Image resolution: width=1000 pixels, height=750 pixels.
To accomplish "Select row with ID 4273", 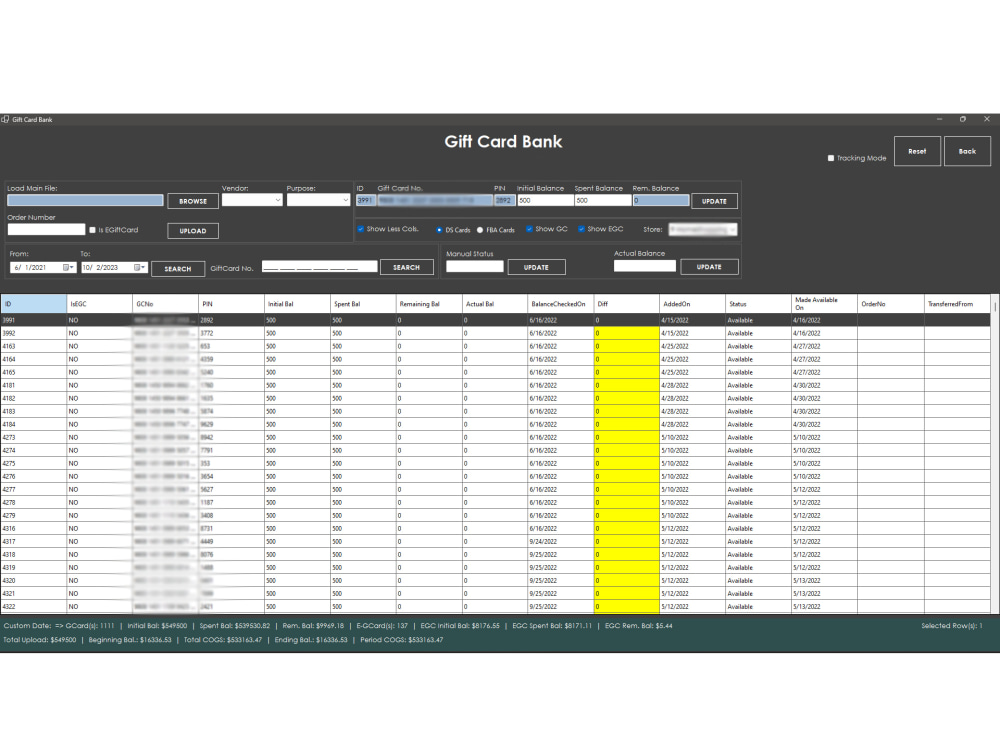I will pyautogui.click(x=495, y=438).
